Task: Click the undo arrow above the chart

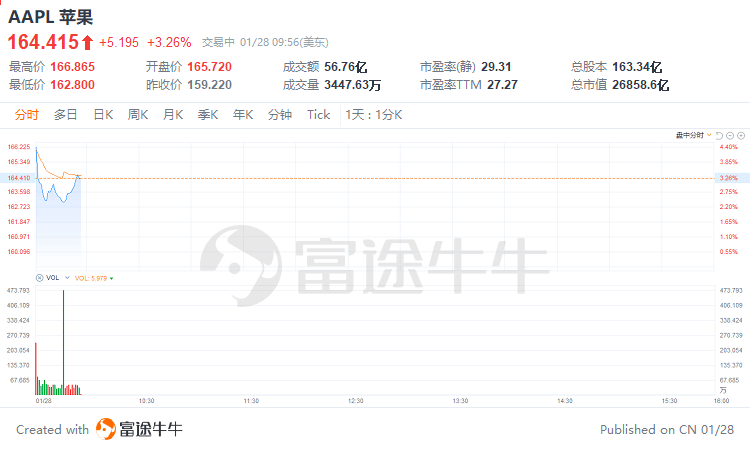Action: tap(719, 136)
